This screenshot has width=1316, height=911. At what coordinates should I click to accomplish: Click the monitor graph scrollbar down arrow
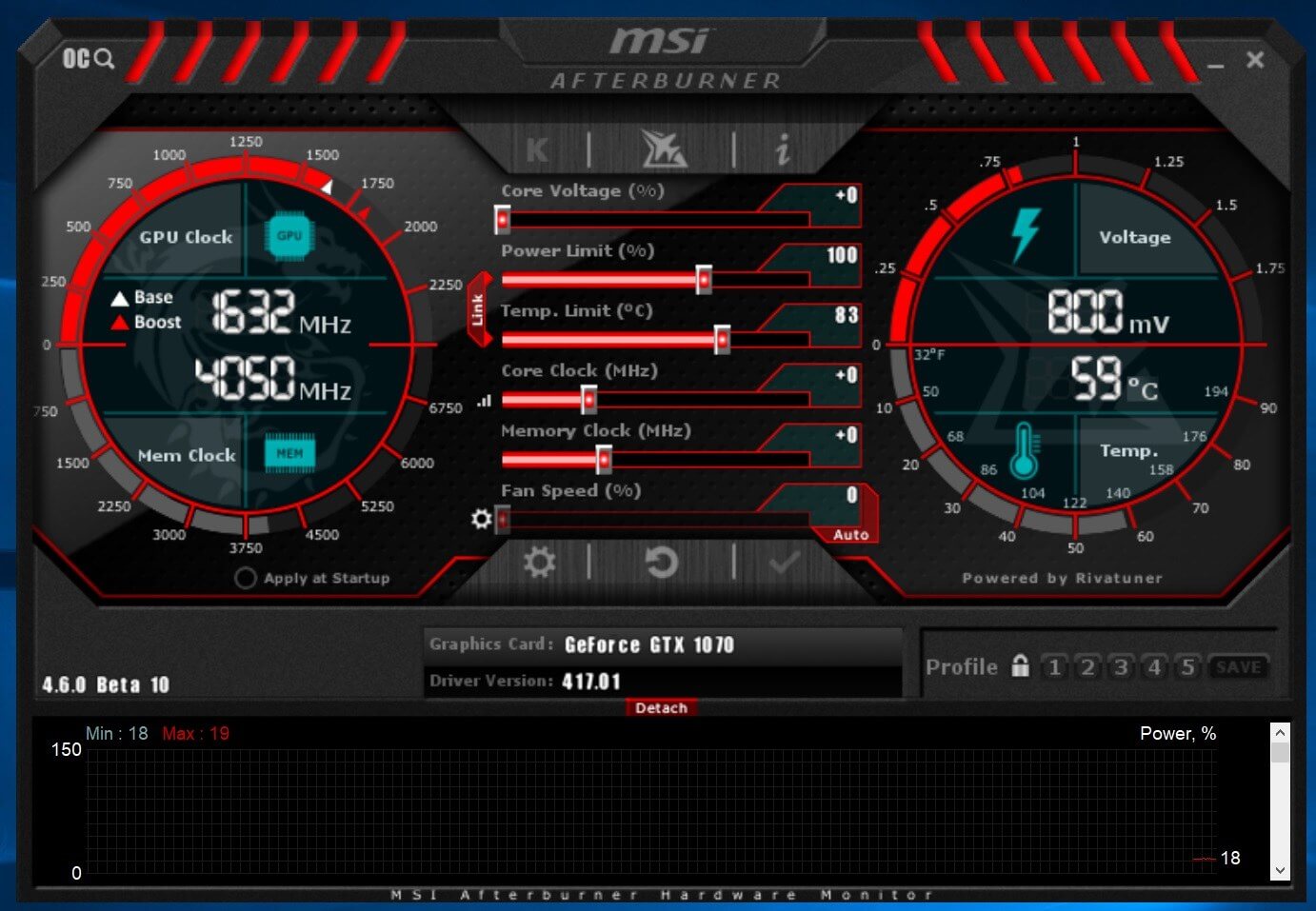click(x=1280, y=869)
